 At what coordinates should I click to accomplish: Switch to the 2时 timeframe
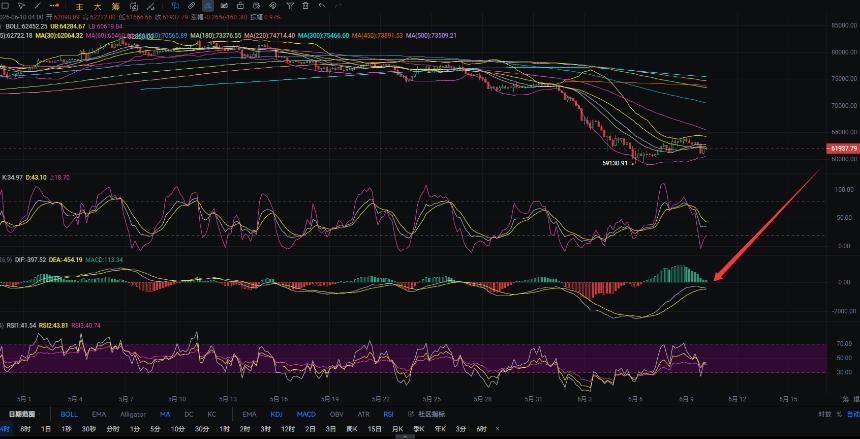[x=245, y=429]
